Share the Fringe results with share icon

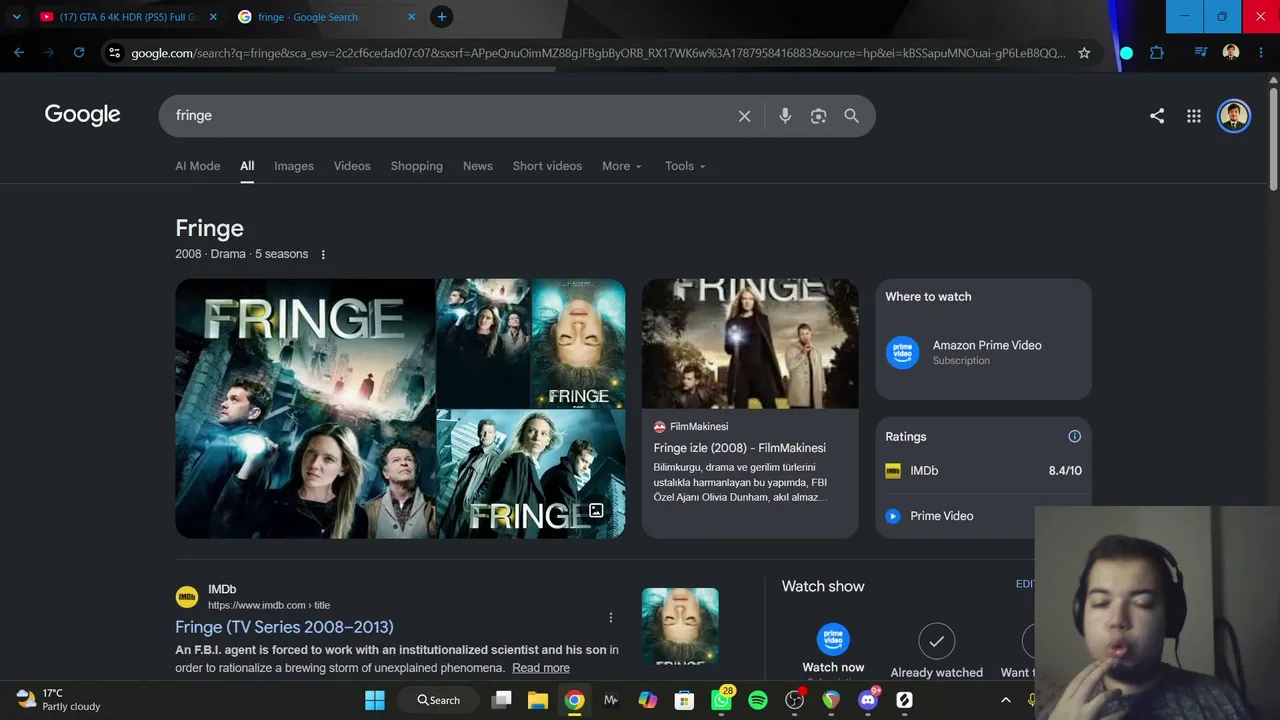pos(1157,116)
